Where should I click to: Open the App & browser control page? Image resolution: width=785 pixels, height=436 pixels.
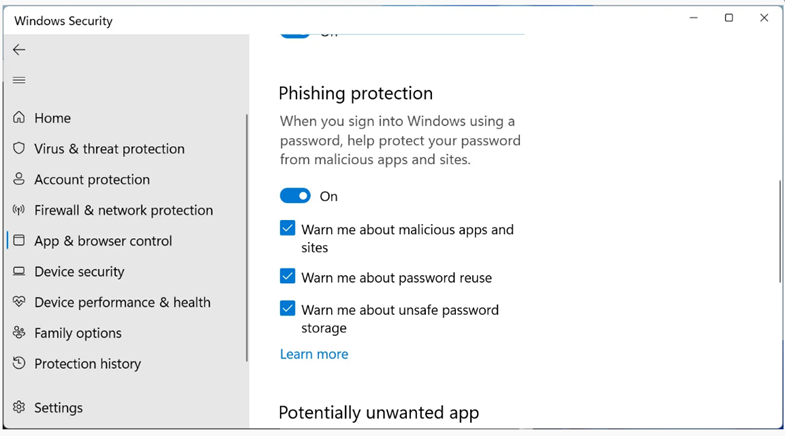103,241
